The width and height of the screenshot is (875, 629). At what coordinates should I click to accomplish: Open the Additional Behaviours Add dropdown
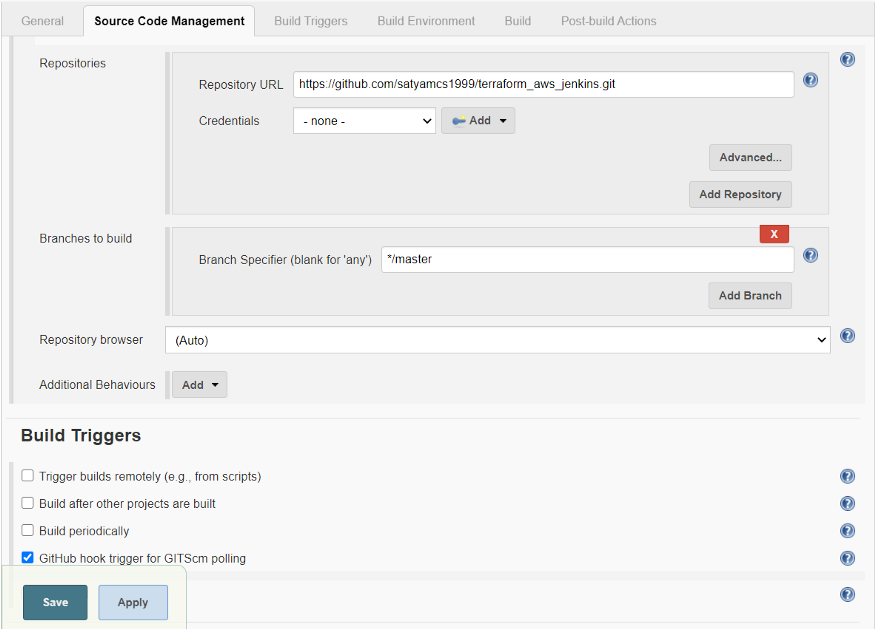pos(199,385)
